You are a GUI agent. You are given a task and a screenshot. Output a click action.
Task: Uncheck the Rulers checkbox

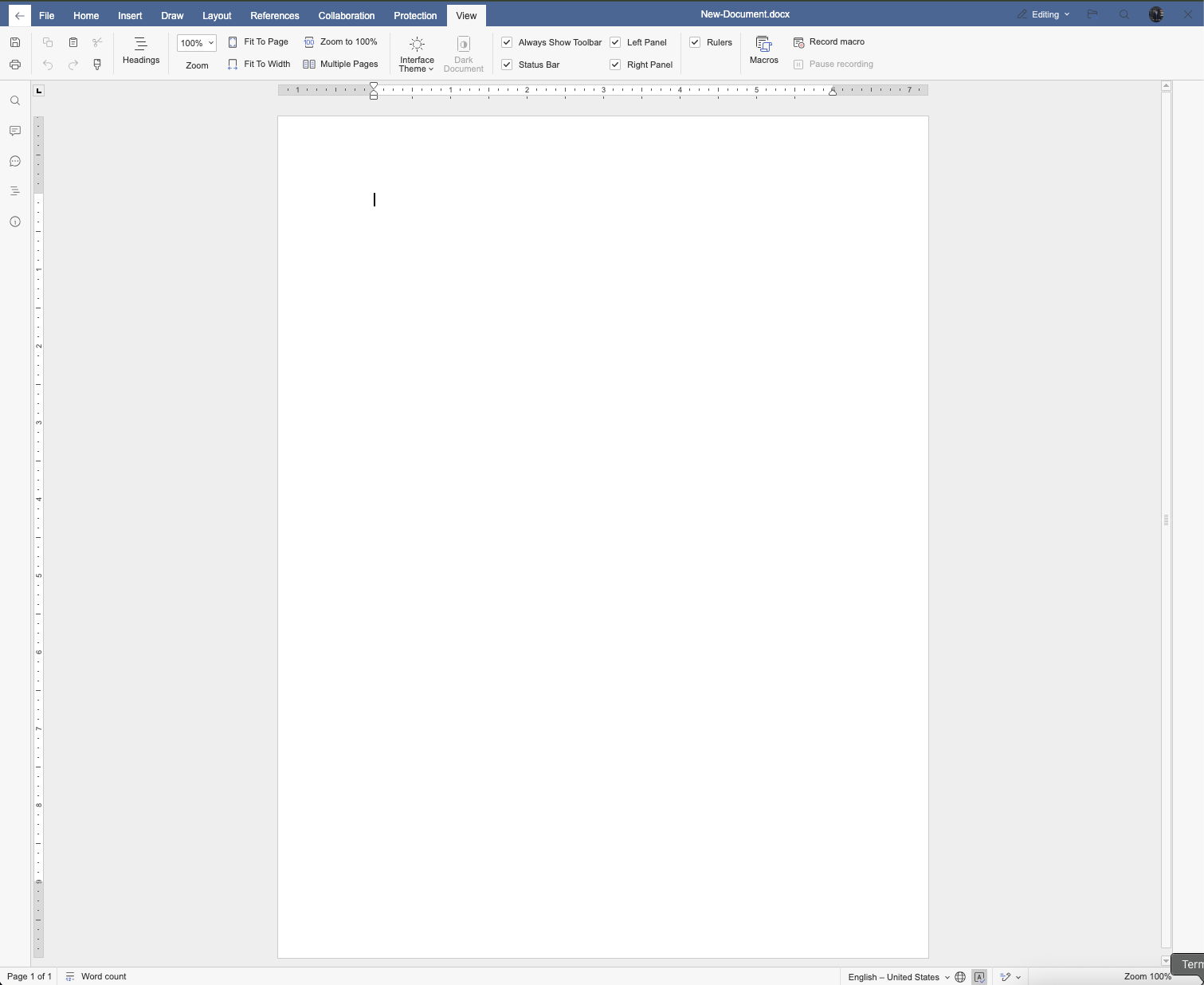[x=695, y=42]
